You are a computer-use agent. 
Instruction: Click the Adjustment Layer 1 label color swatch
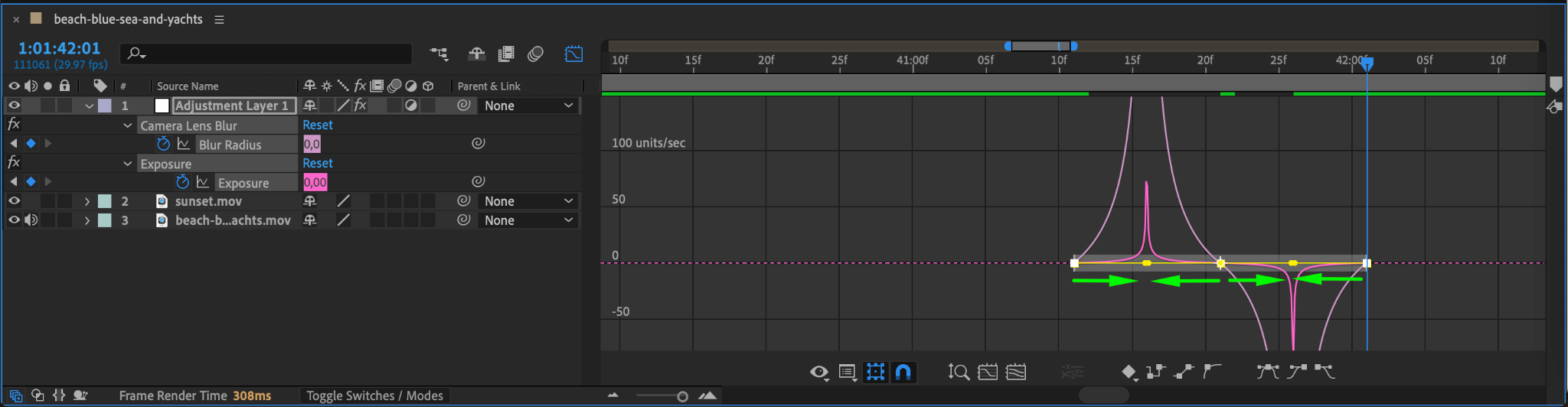pos(105,106)
